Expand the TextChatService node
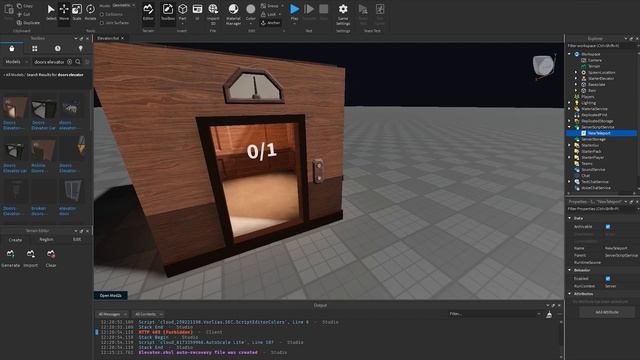Screen dimensions: 640x360 [x=569, y=182]
